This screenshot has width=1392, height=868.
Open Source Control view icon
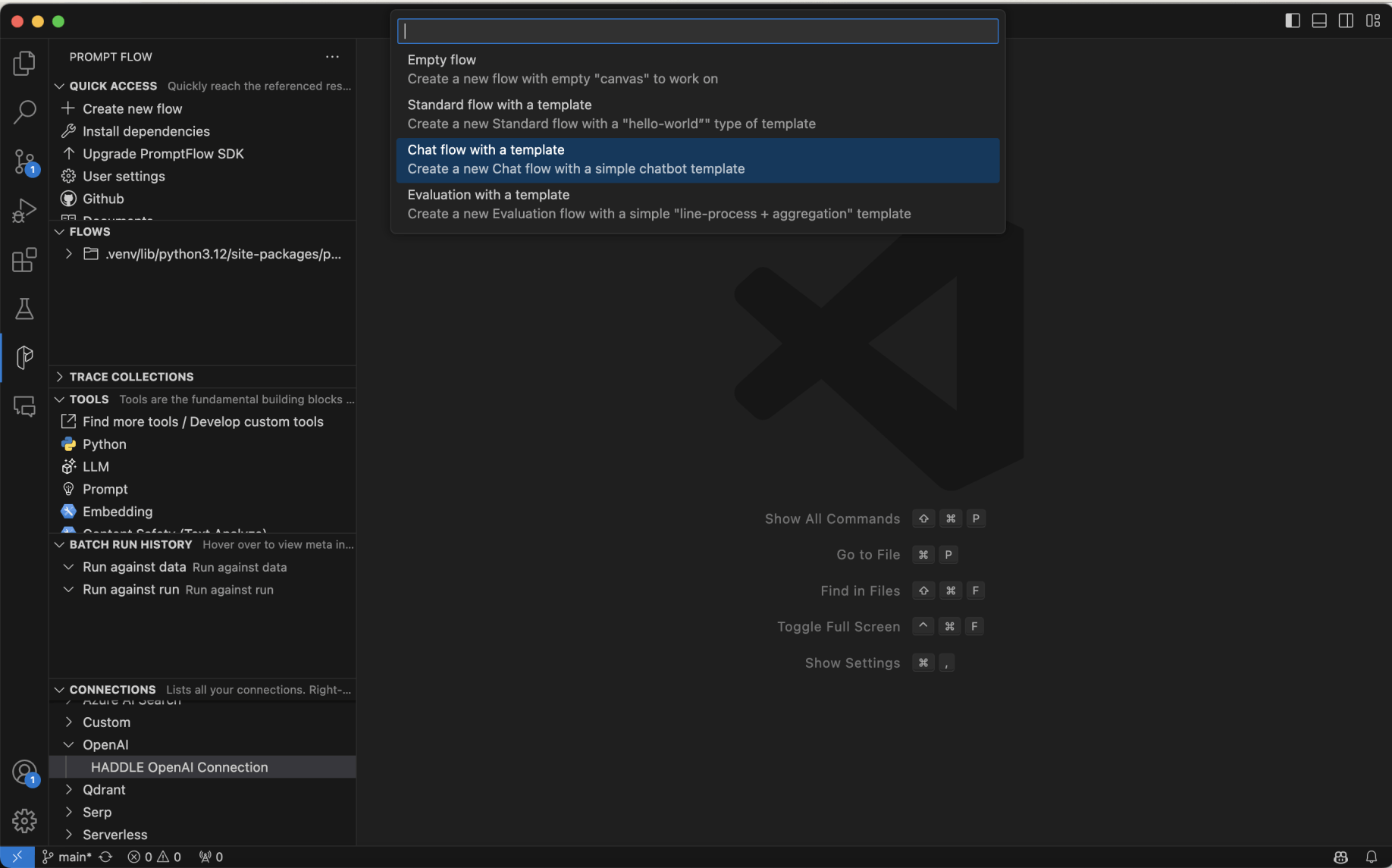24,161
